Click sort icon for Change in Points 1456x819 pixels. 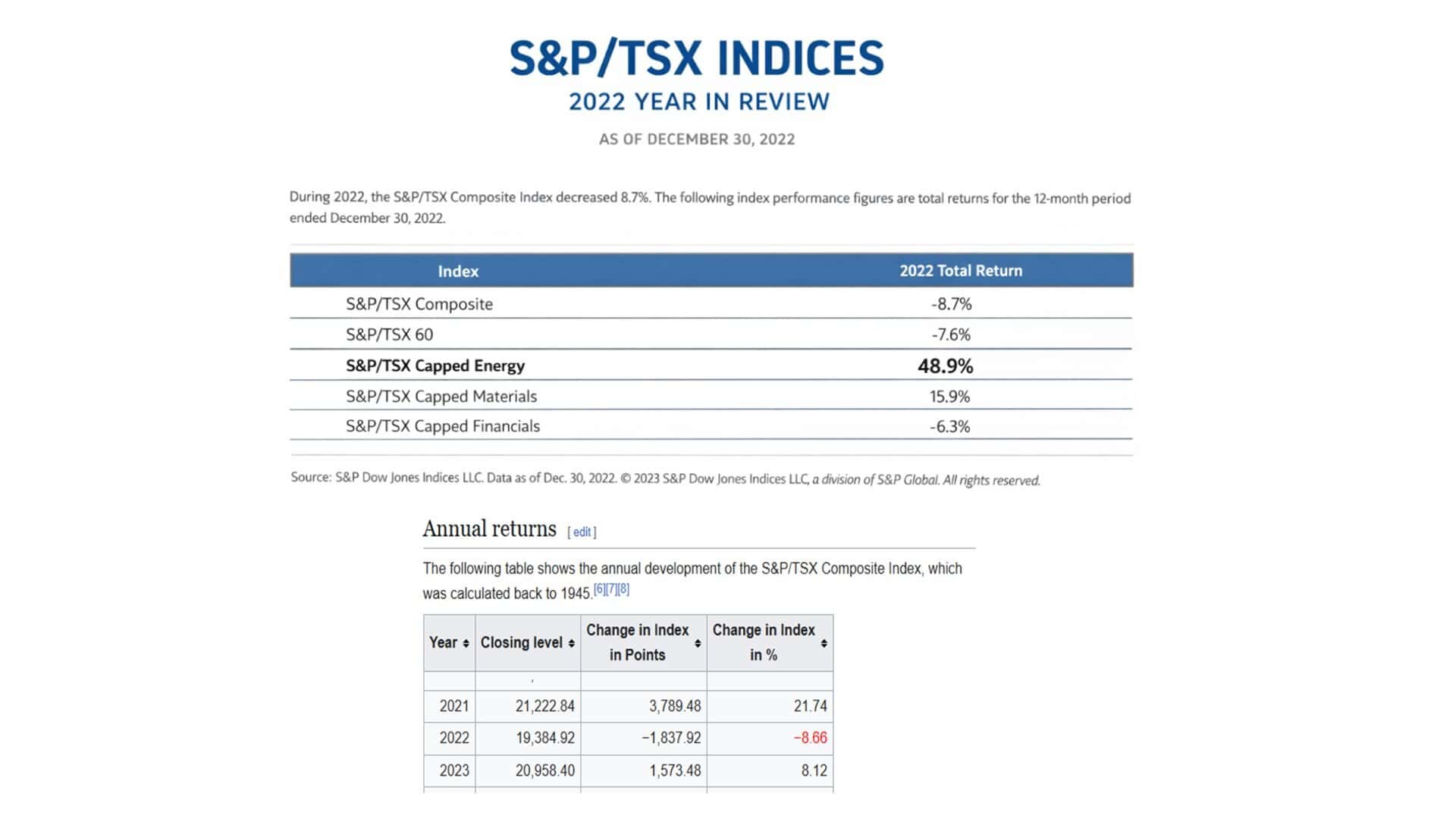(698, 643)
